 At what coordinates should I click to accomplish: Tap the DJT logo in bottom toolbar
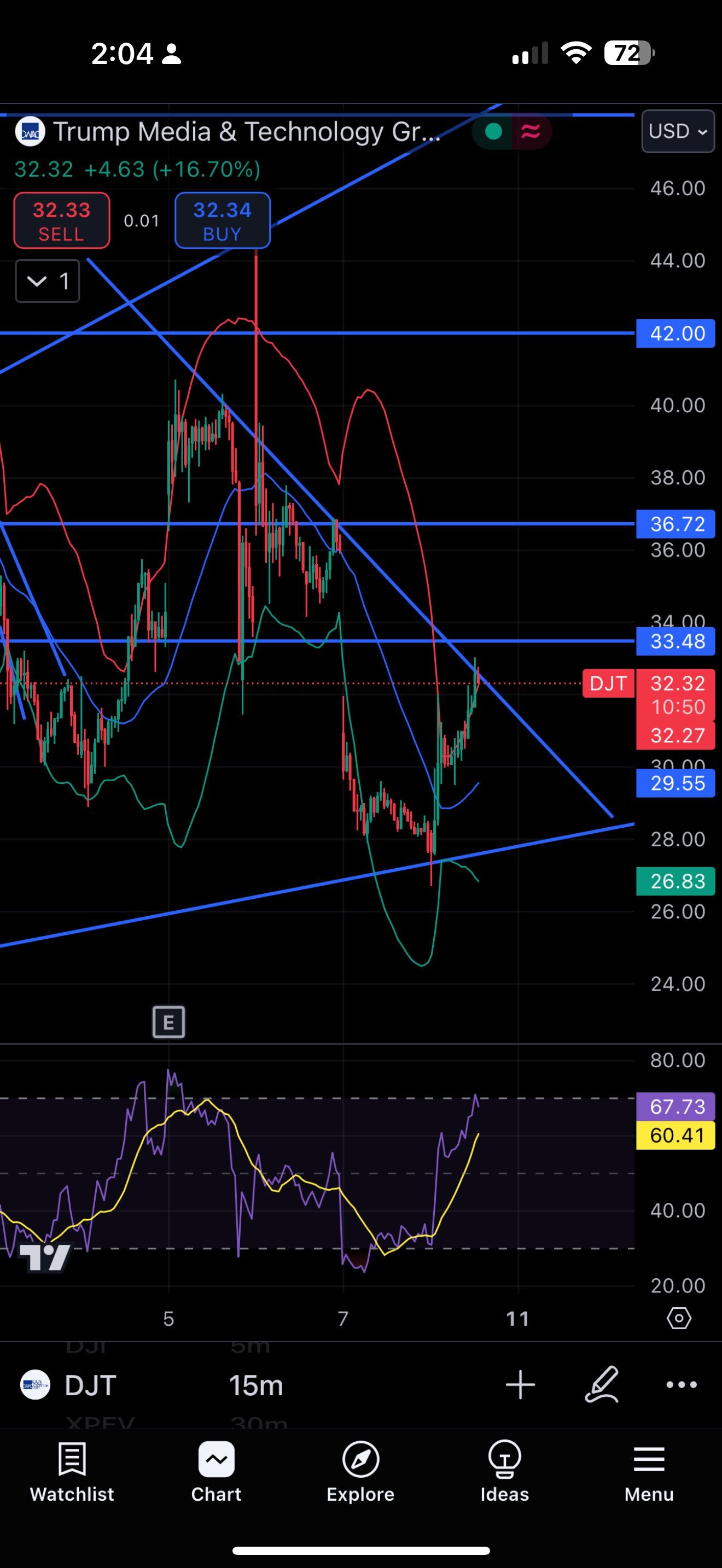click(36, 1385)
